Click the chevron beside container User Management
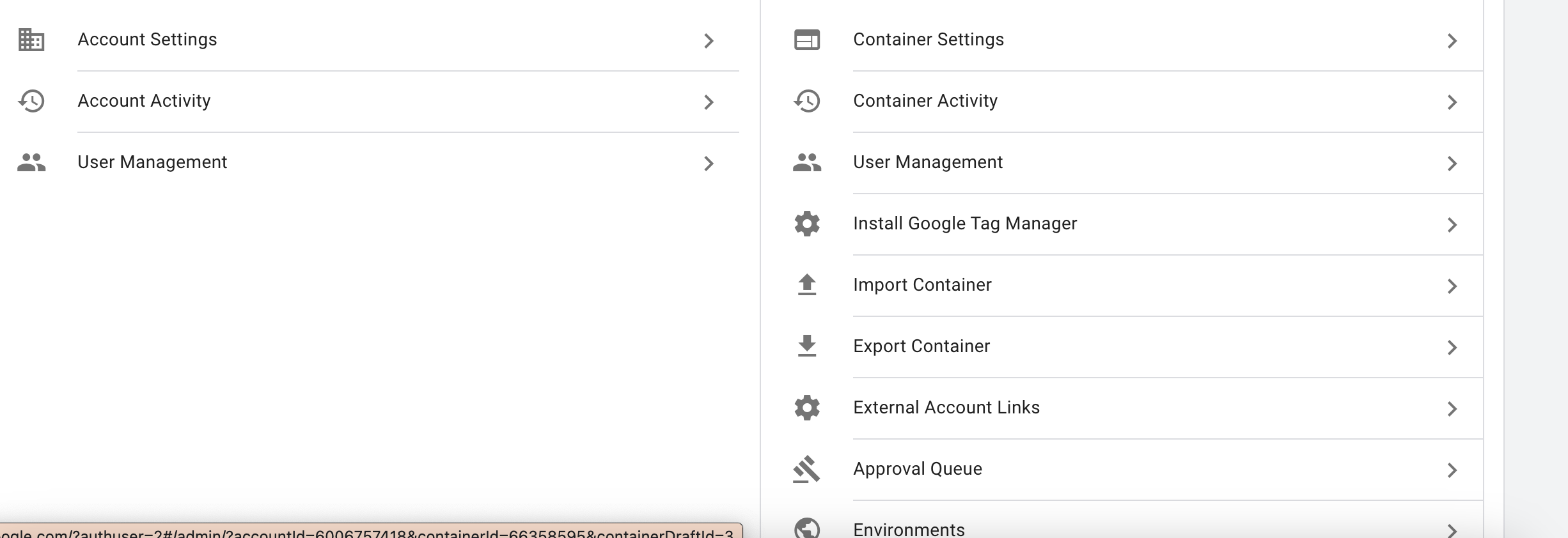 [1452, 164]
